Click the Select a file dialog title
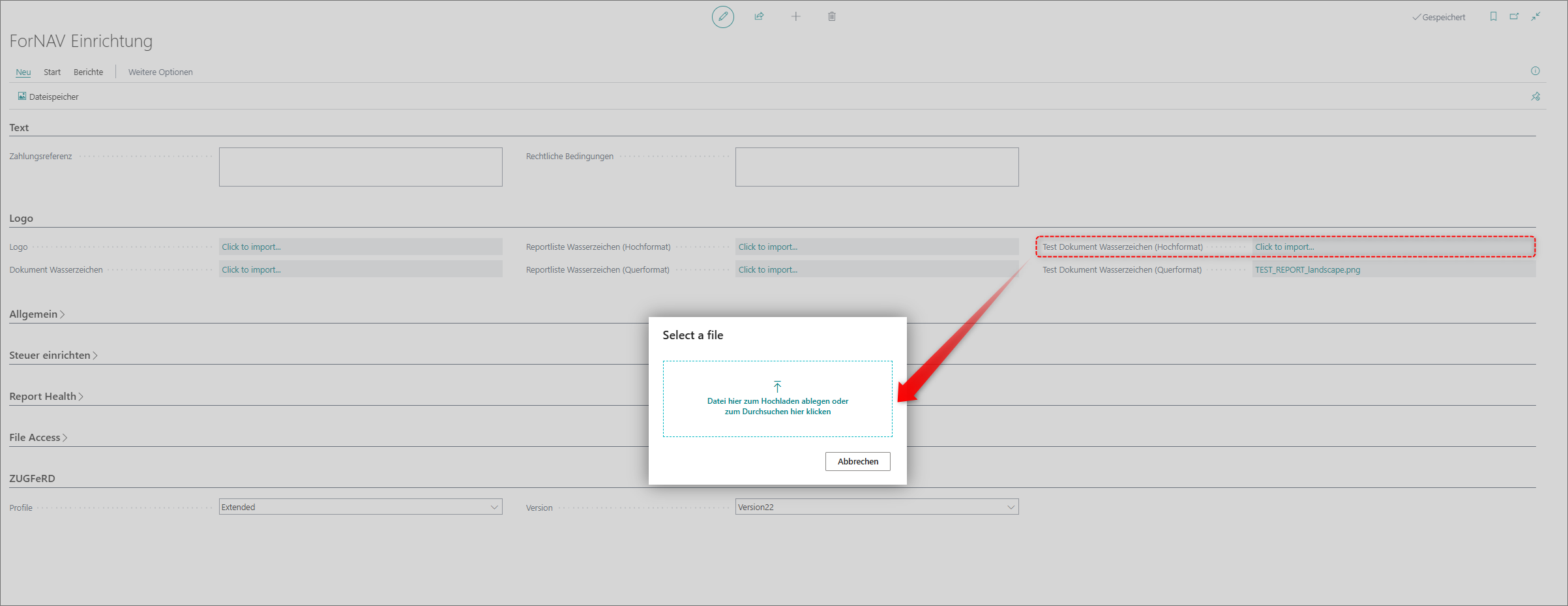The image size is (1568, 606). click(692, 335)
